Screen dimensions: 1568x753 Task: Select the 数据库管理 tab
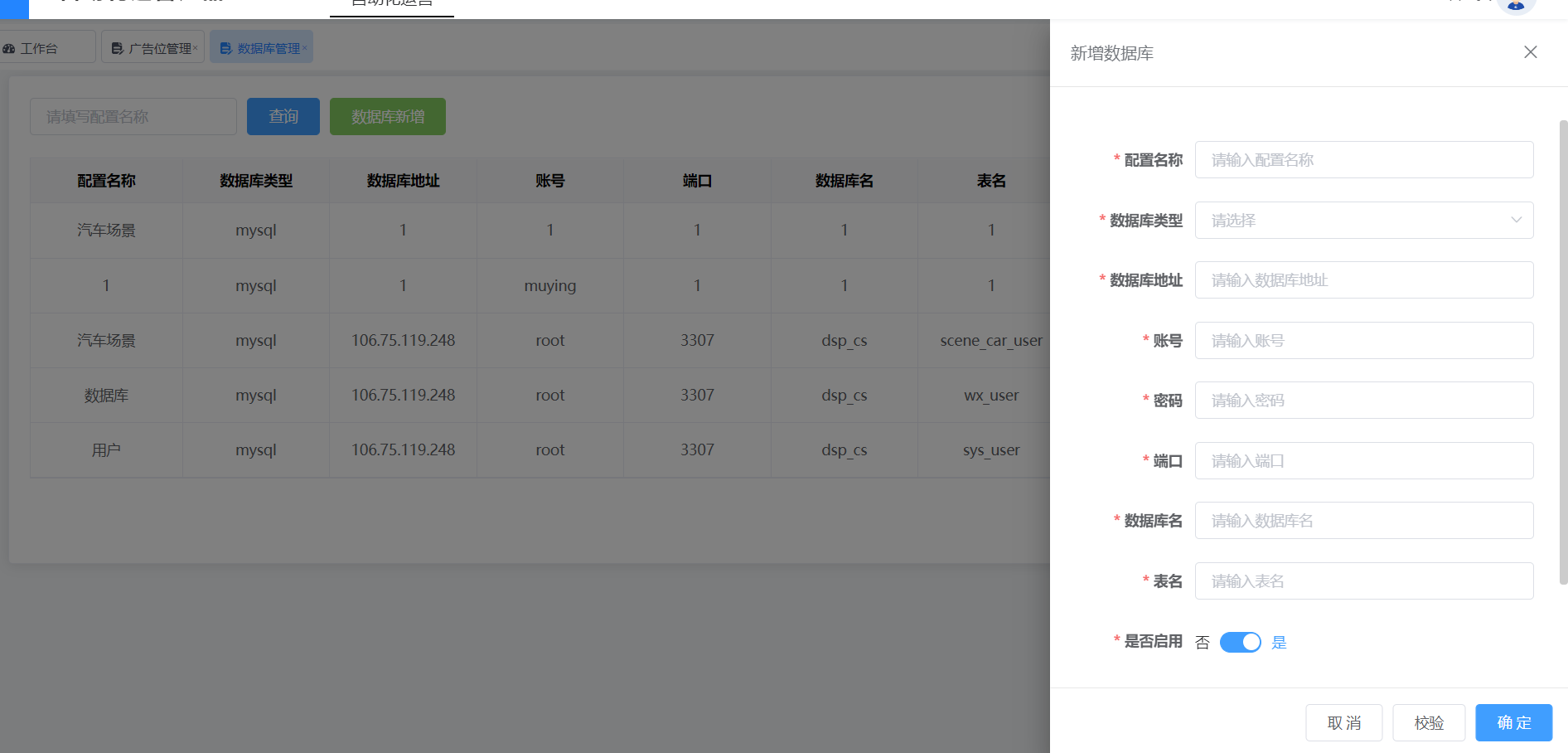coord(261,47)
